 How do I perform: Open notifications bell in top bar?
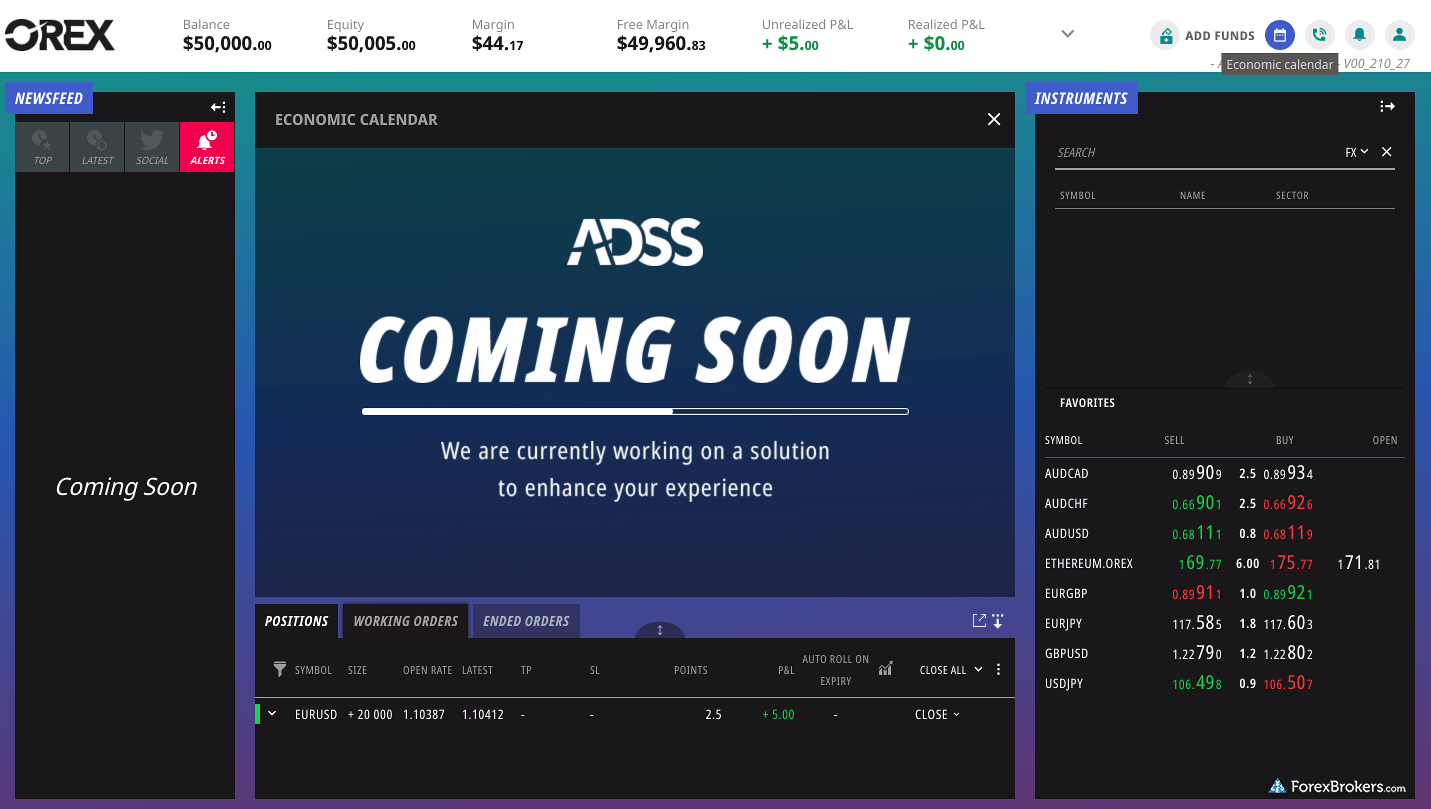point(1359,35)
